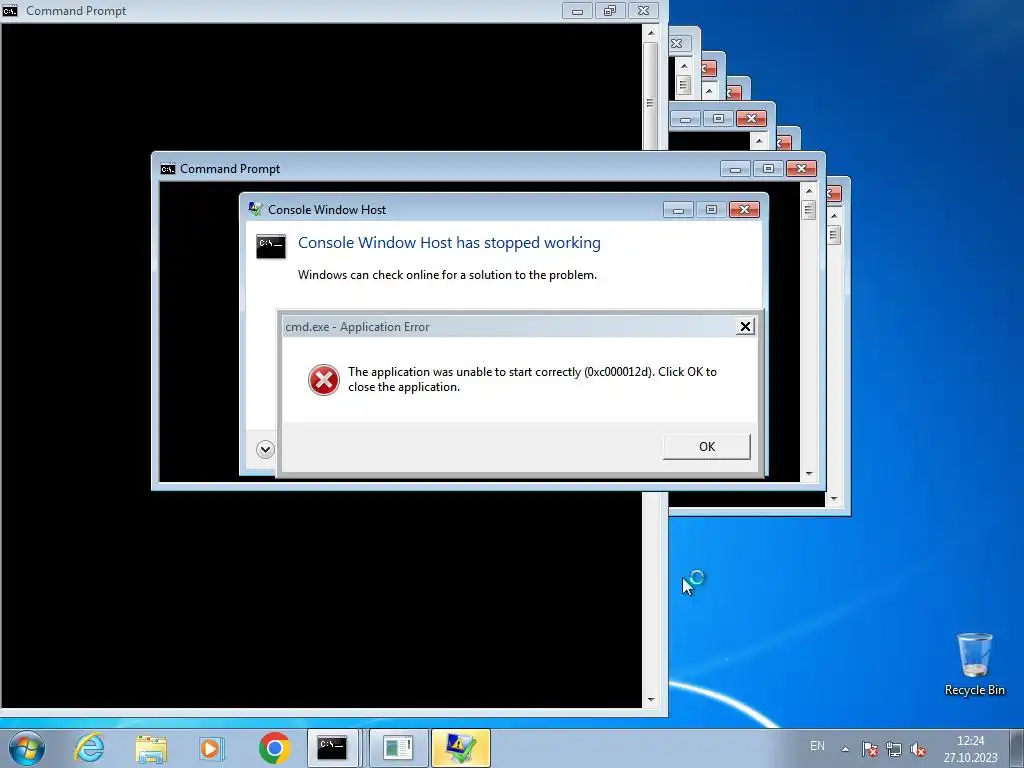Image resolution: width=1024 pixels, height=768 pixels.
Task: Open the document window taskbar button
Action: 398,748
